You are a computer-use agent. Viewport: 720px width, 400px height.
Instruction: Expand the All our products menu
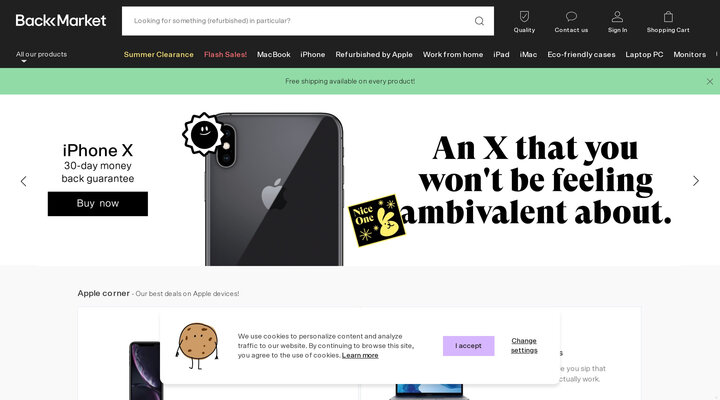coord(41,55)
